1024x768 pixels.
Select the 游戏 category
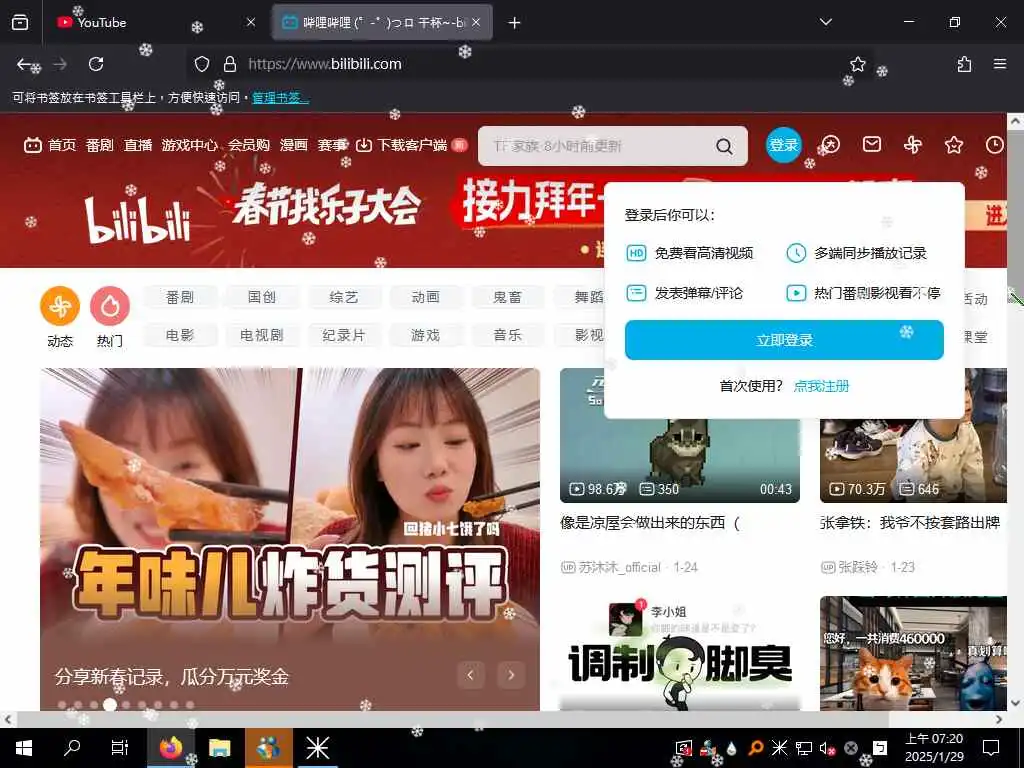(426, 335)
